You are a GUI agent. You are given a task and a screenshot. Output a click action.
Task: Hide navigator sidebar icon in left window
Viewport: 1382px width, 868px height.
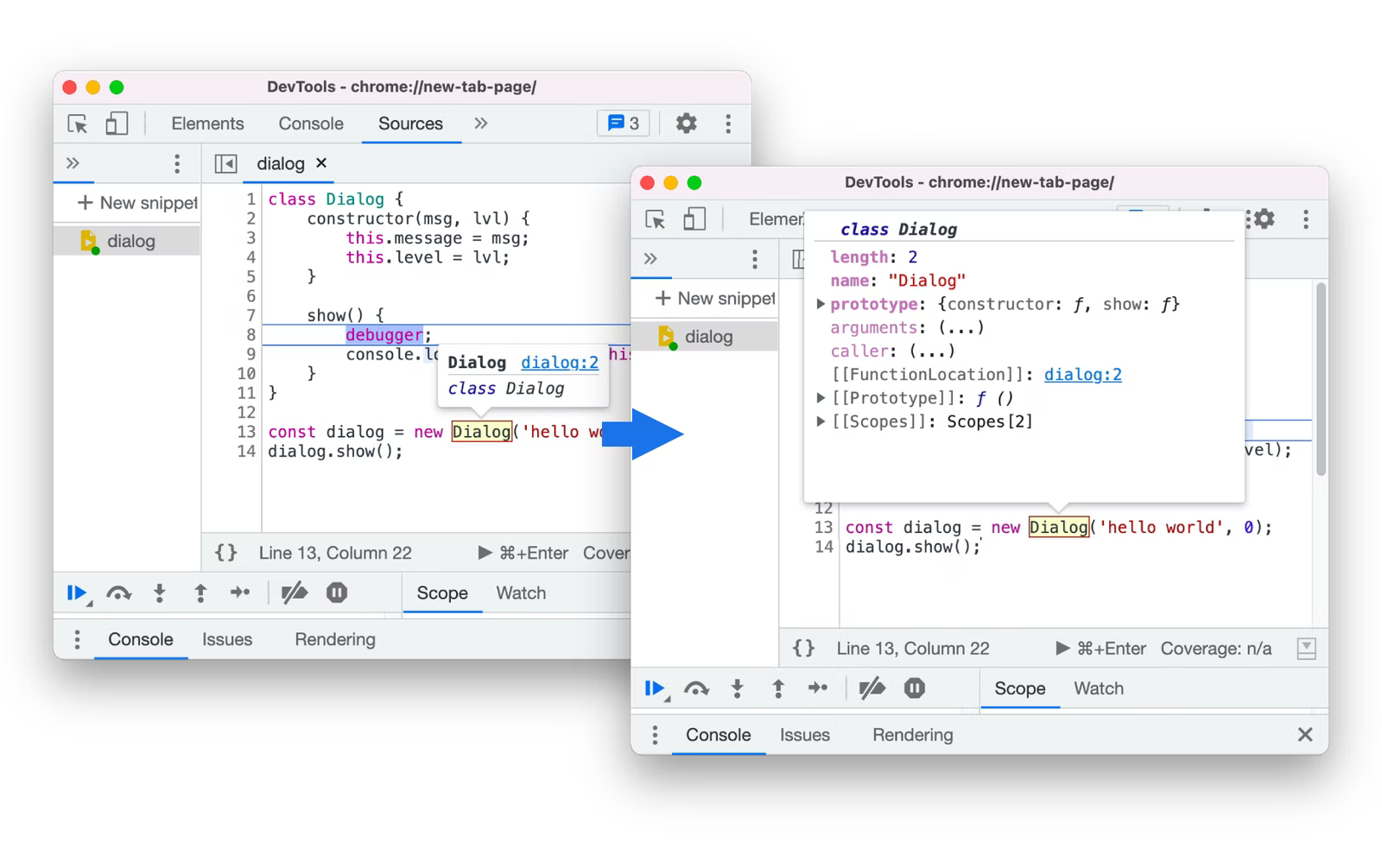(226, 163)
